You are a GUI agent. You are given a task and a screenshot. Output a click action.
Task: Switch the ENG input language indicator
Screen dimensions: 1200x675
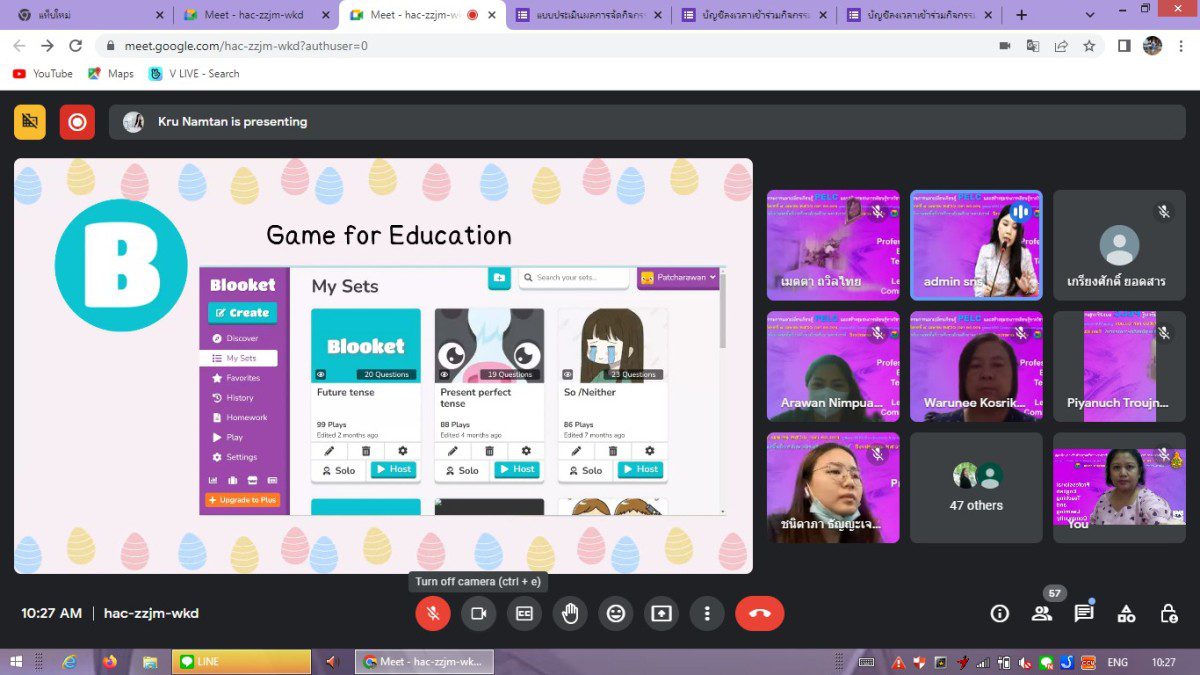click(x=1117, y=662)
